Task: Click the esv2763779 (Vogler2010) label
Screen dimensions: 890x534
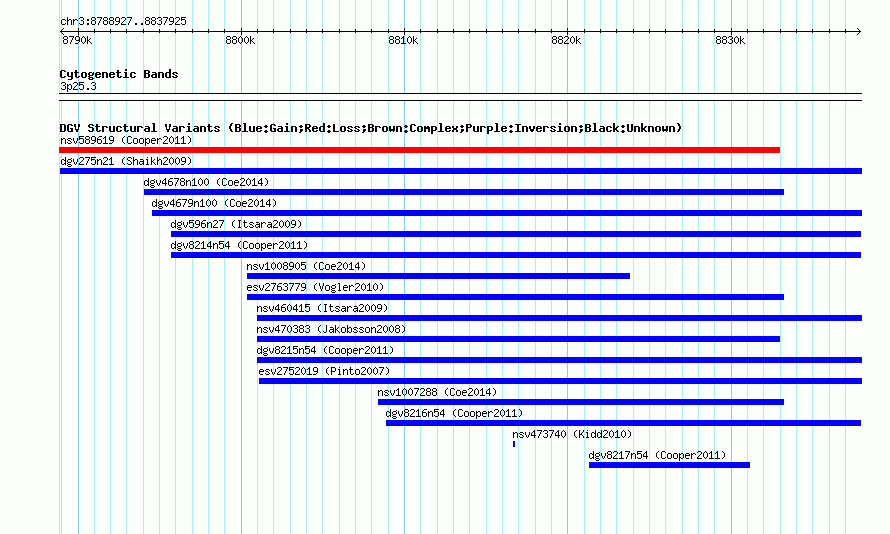Action: [315, 287]
